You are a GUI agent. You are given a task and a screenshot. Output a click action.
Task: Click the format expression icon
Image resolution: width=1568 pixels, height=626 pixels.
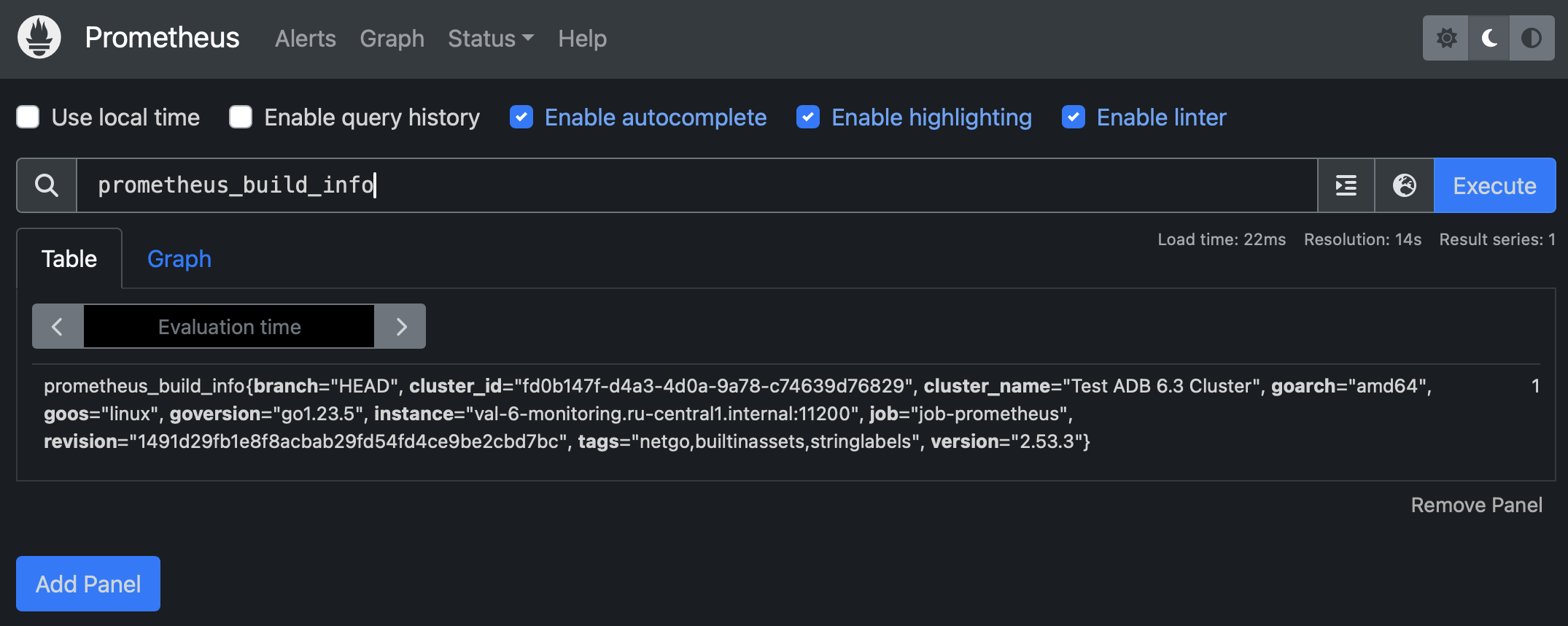1346,185
